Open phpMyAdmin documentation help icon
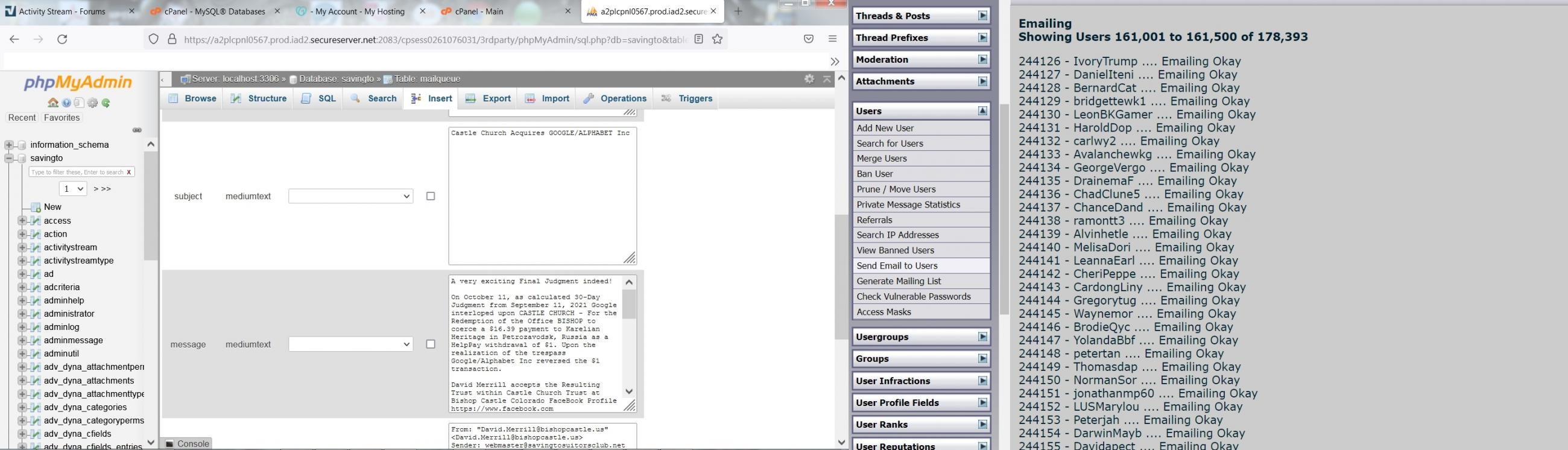Image resolution: width=1568 pixels, height=450 pixels. (66, 103)
